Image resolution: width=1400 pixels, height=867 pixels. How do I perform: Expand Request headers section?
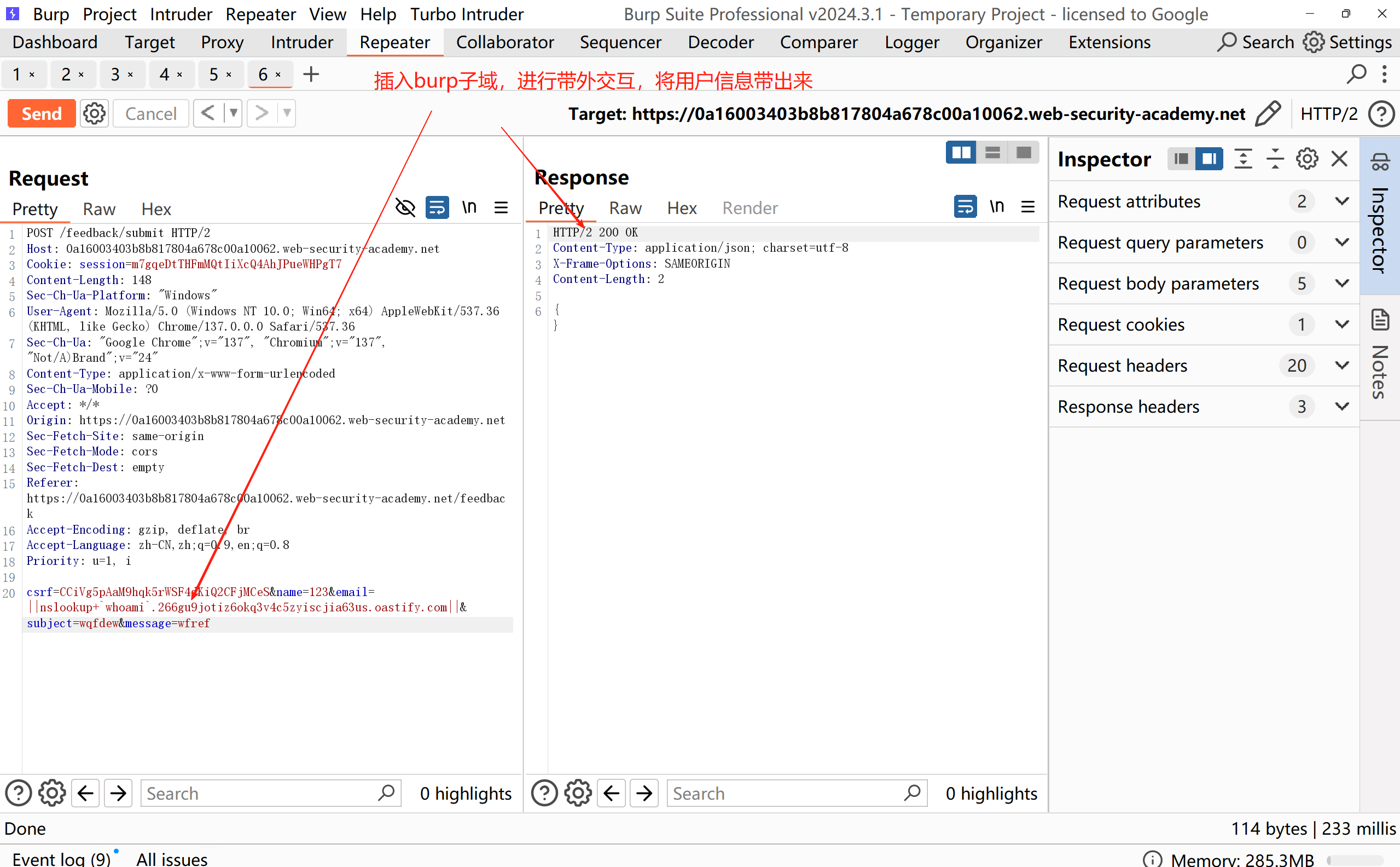(1341, 365)
